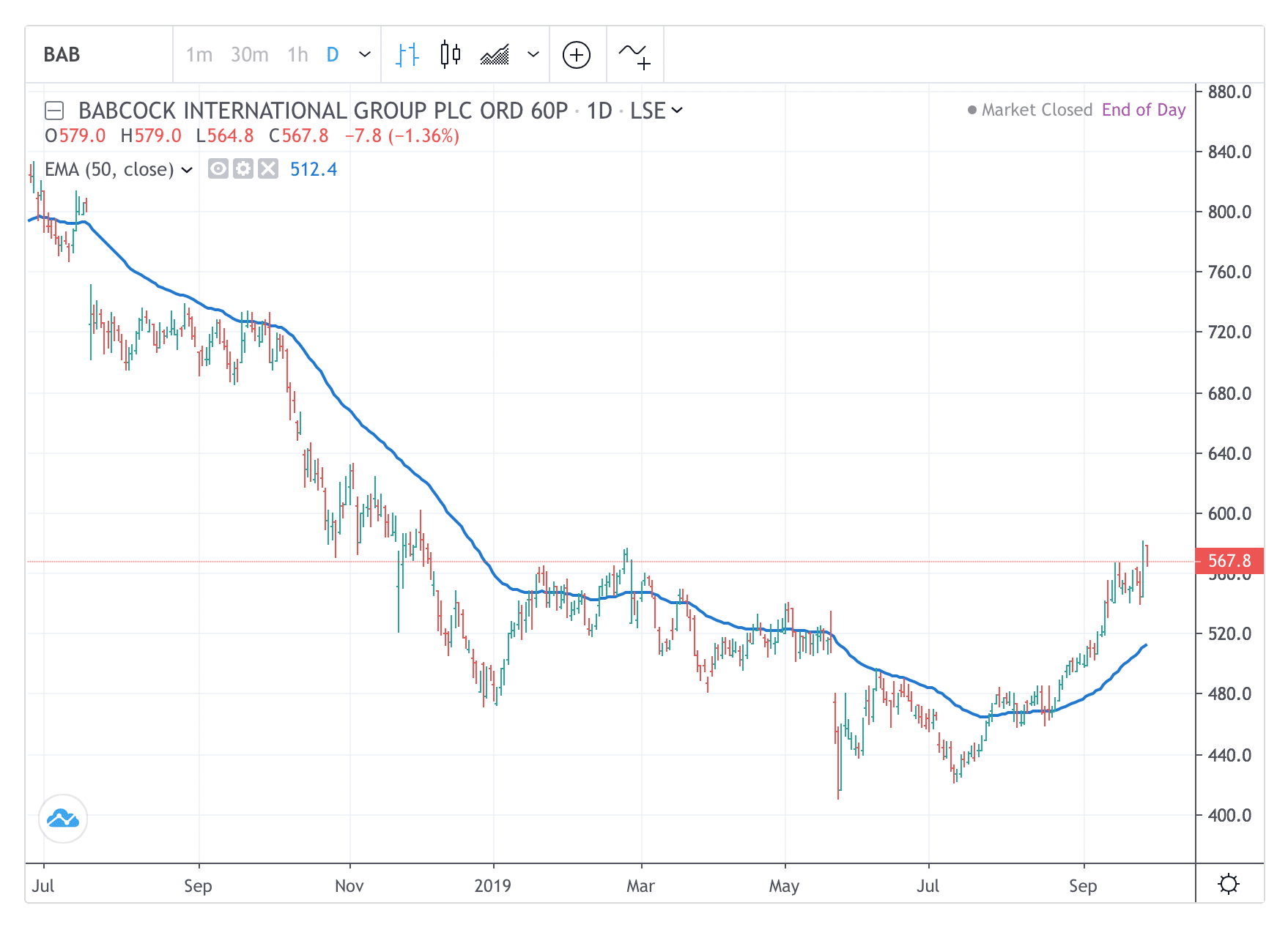The image size is (1288, 930).
Task: Click the 480.0 price axis label
Action: [1229, 693]
